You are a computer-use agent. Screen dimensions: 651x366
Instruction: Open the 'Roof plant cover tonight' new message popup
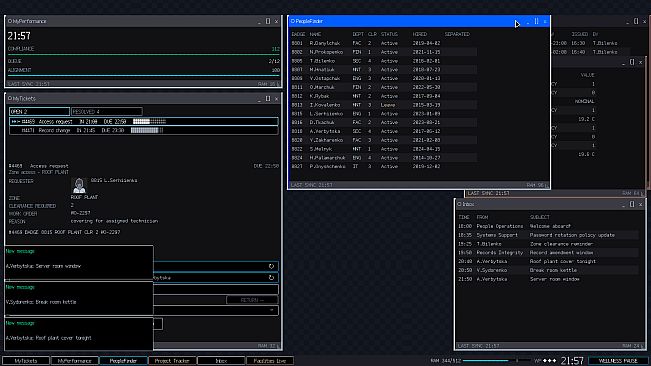click(79, 334)
